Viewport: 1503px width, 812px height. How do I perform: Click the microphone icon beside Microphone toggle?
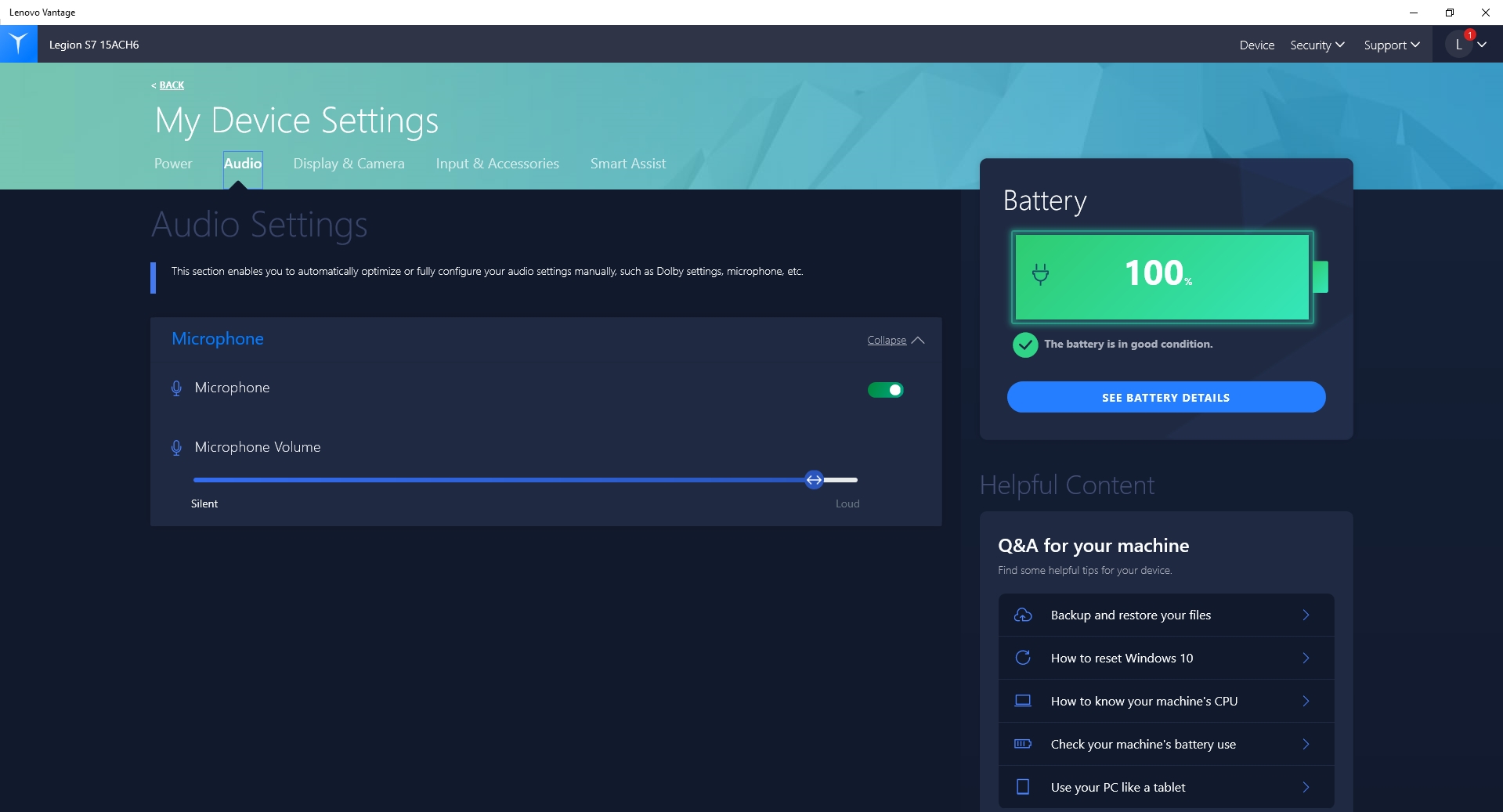click(x=176, y=388)
